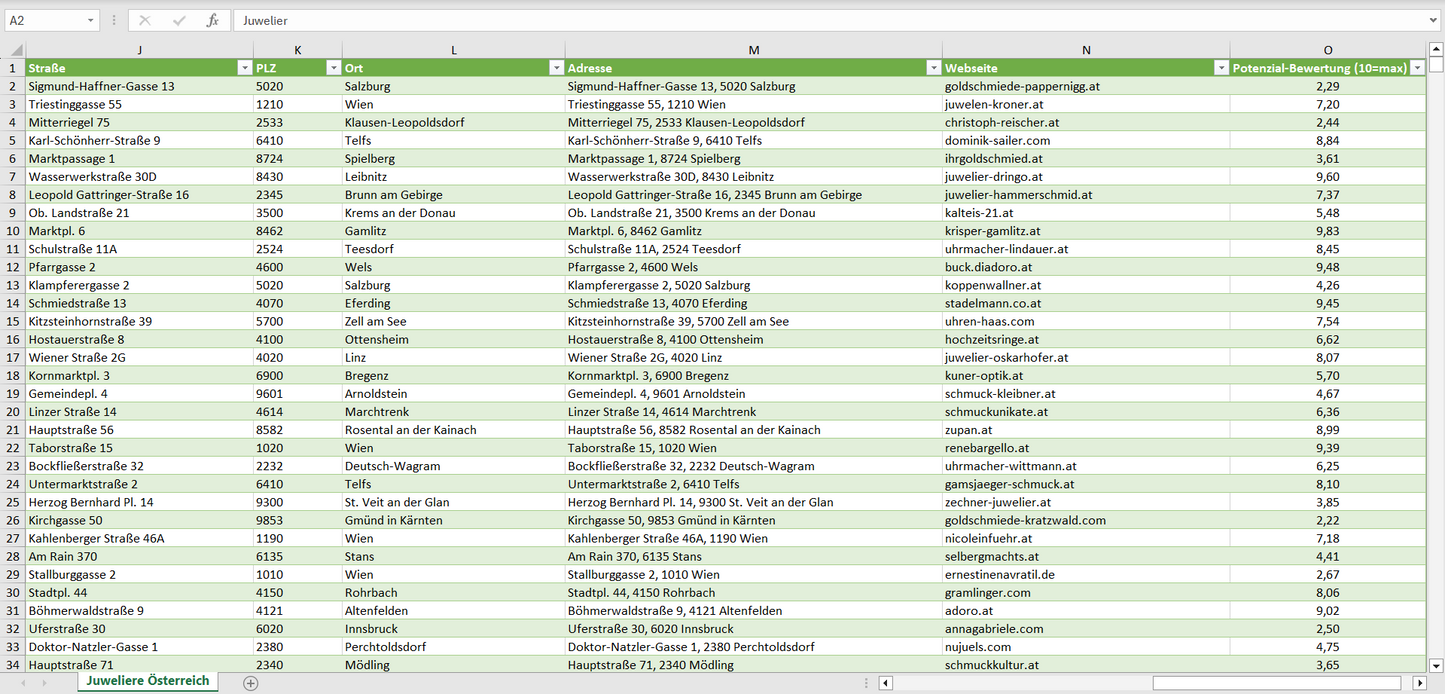Expand the Name Box dropdown arrow
The height and width of the screenshot is (694, 1445).
coord(91,20)
